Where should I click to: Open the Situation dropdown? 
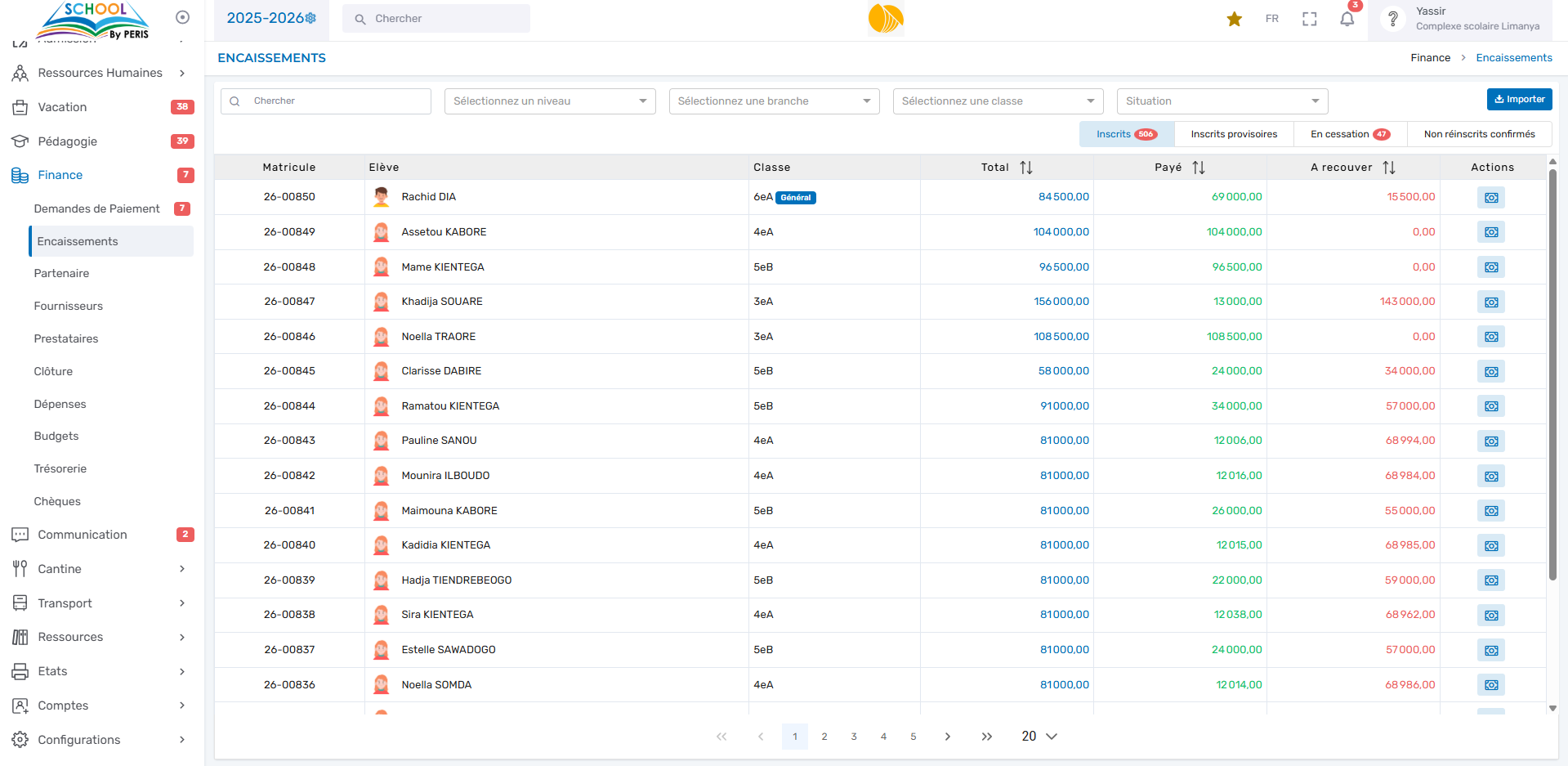[1222, 101]
